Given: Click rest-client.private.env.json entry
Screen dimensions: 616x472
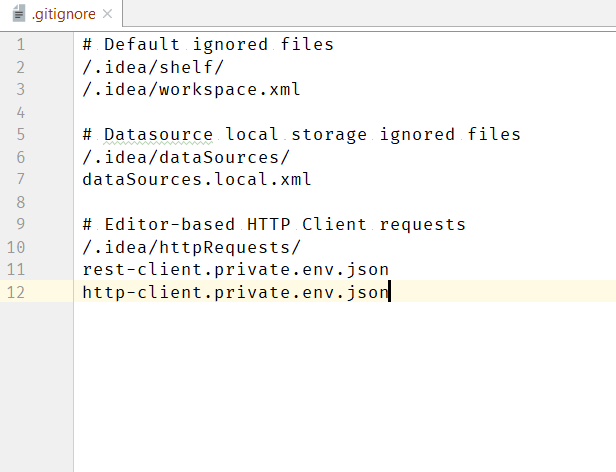Looking at the screenshot, I should pos(236,270).
